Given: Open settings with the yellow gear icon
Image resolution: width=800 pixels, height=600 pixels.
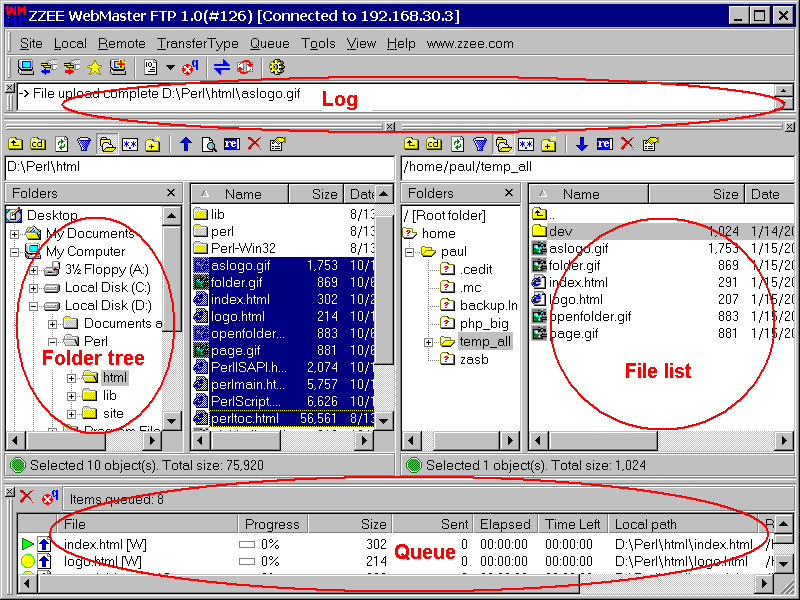Looking at the screenshot, I should (x=277, y=67).
